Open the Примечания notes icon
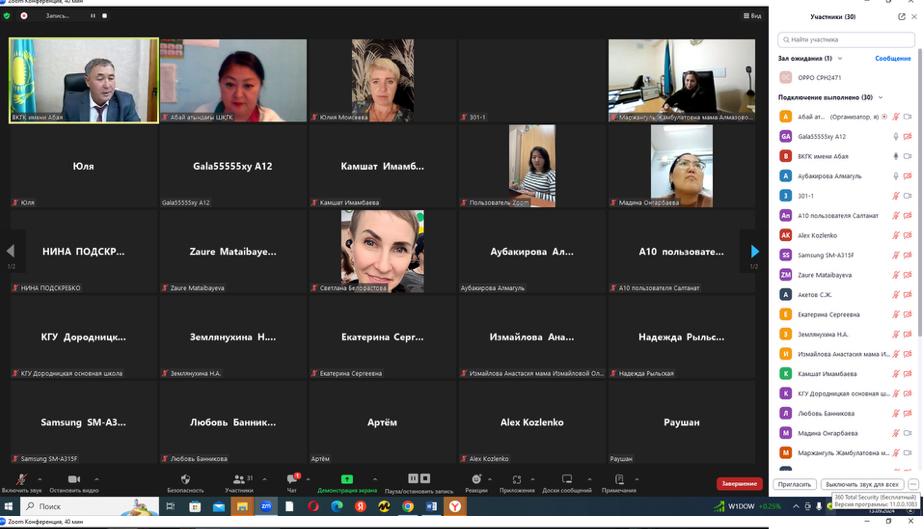This screenshot has width=924, height=529. (619, 479)
